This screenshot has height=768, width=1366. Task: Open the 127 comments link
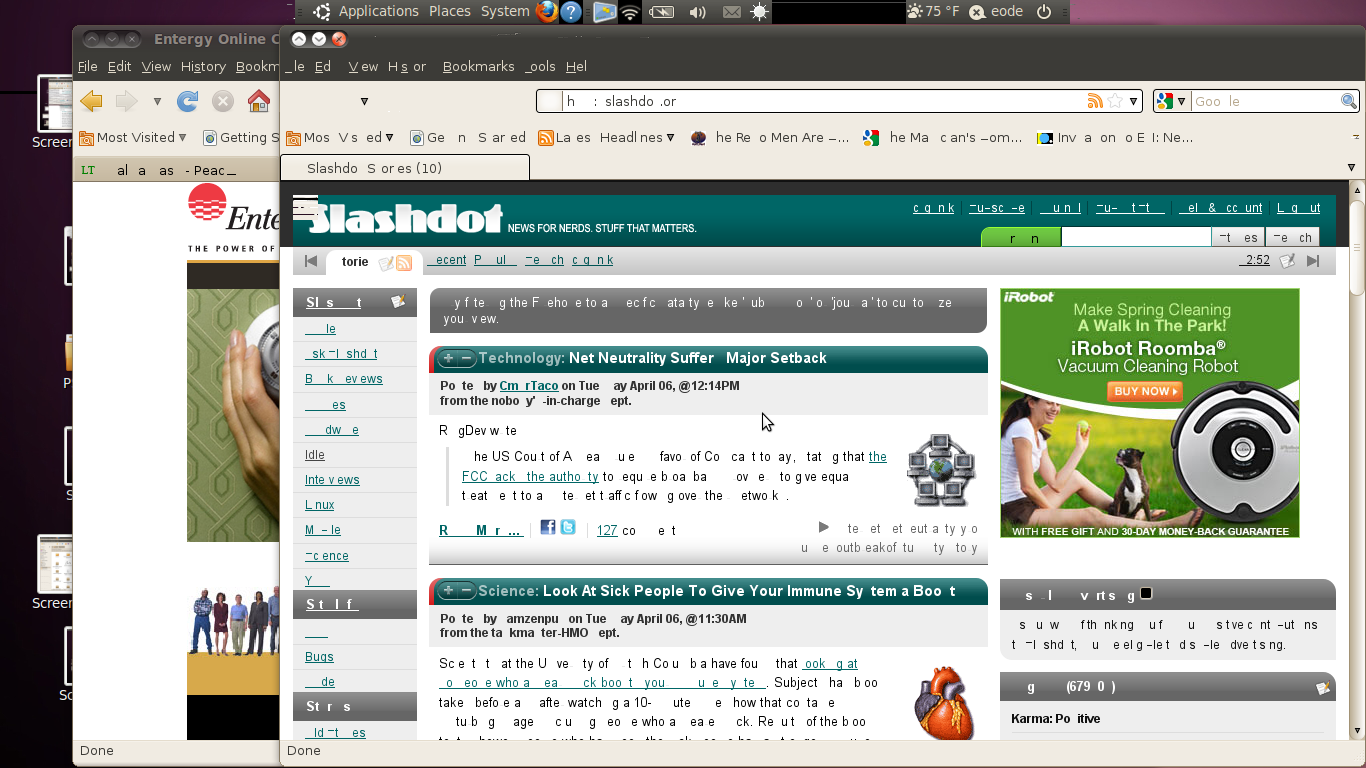coord(607,531)
